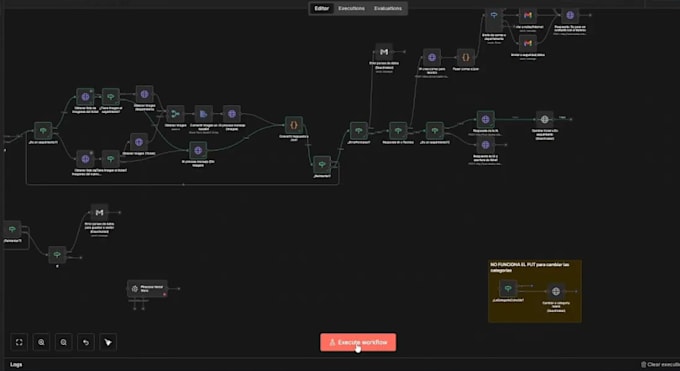Select the IF node inside the sticky note

(508, 288)
